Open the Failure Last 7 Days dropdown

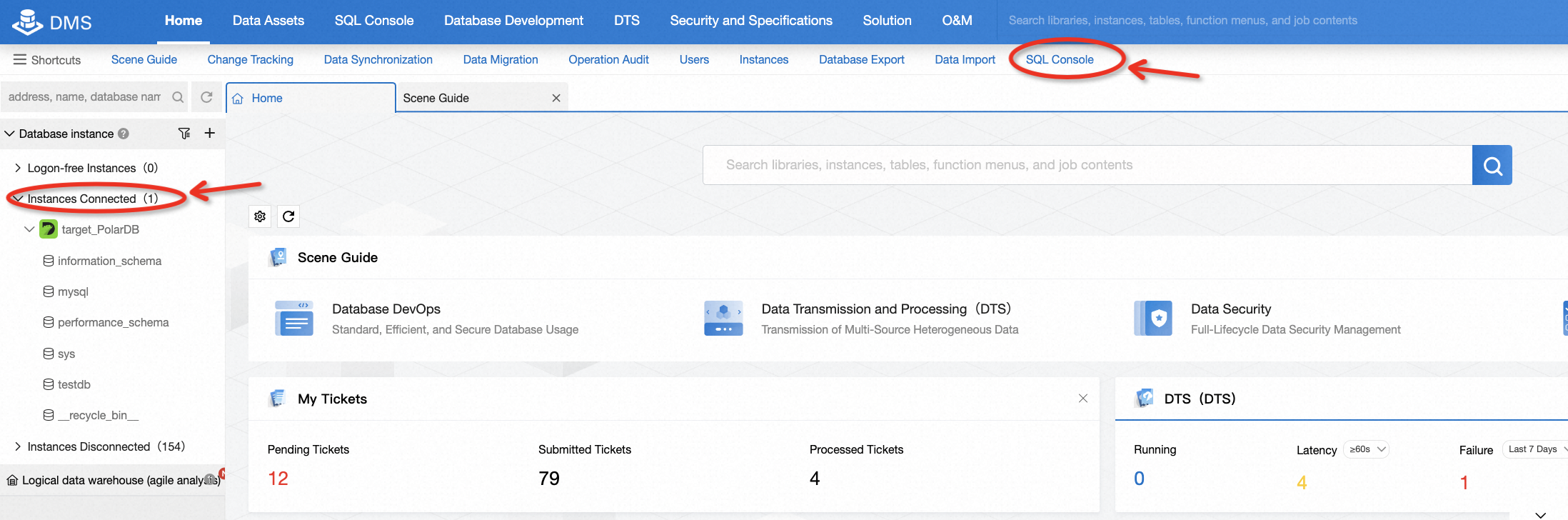(x=1537, y=449)
